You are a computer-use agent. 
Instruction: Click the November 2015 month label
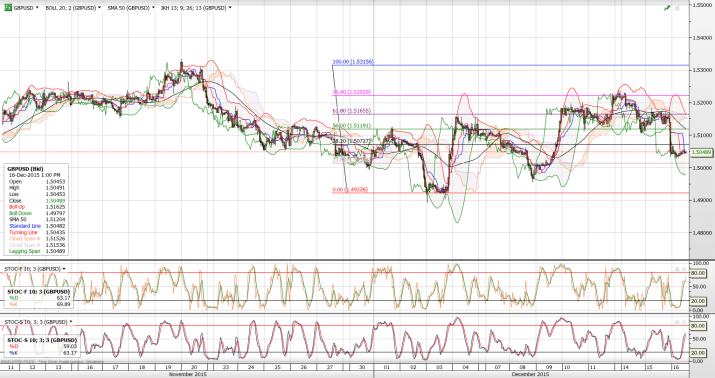click(187, 374)
